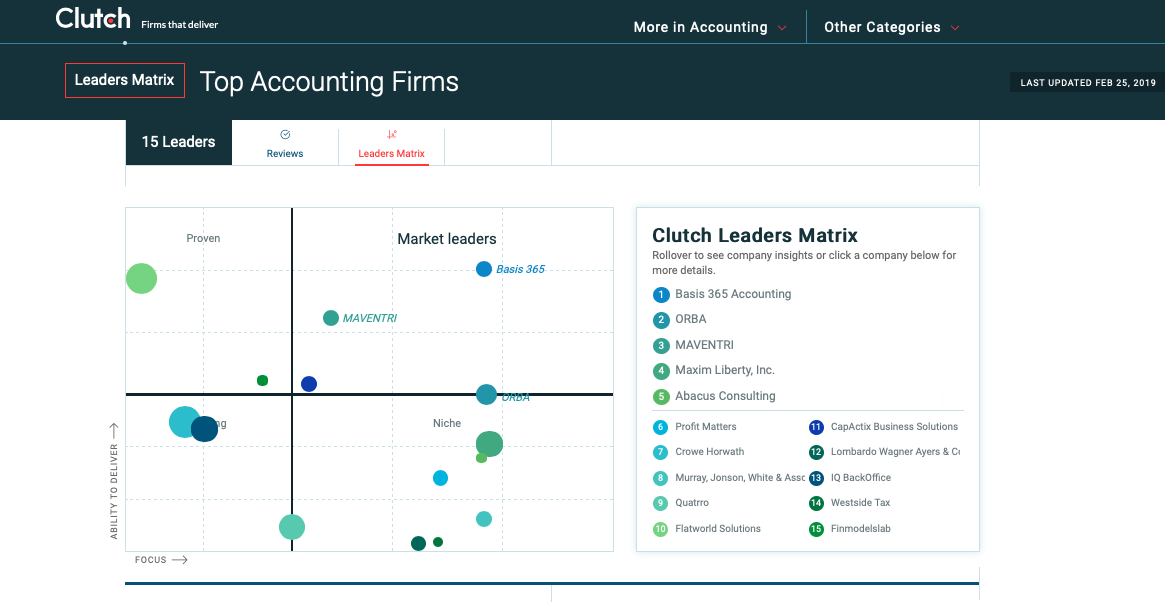Click the number 13 badge for IQ BackOffice
Viewport: 1165px width, 602px height.
tap(816, 479)
